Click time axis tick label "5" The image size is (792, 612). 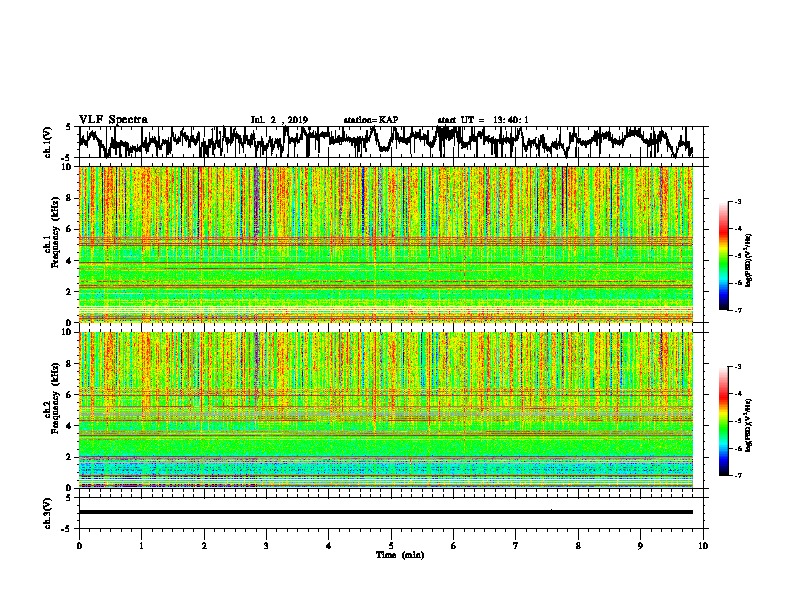click(391, 546)
